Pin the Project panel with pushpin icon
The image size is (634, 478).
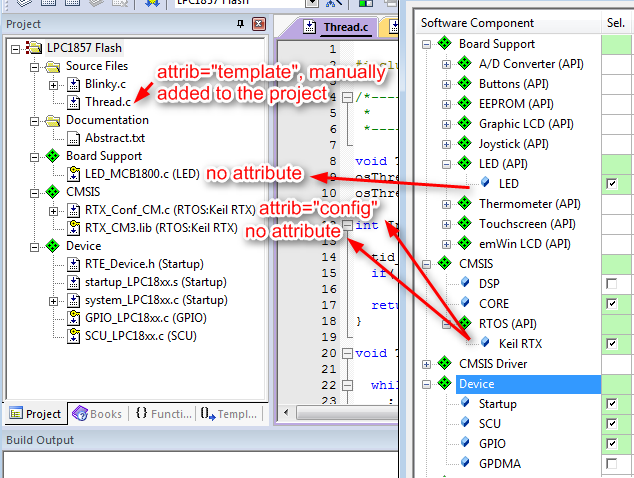pyautogui.click(x=238, y=24)
